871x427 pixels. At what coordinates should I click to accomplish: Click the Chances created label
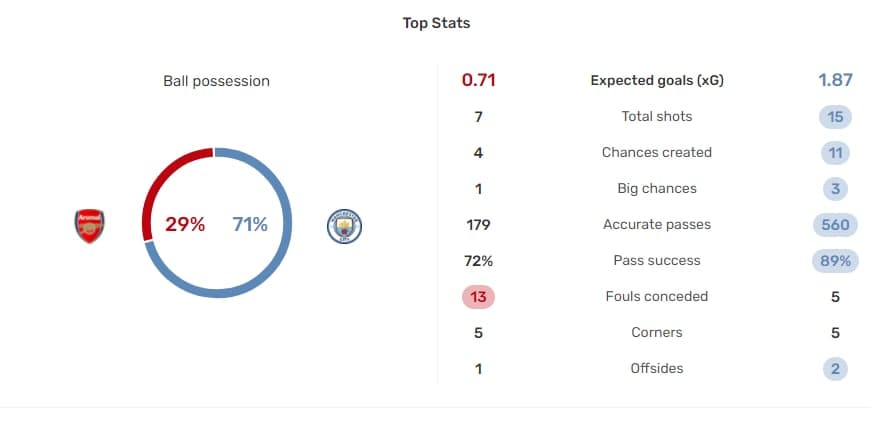coord(657,153)
